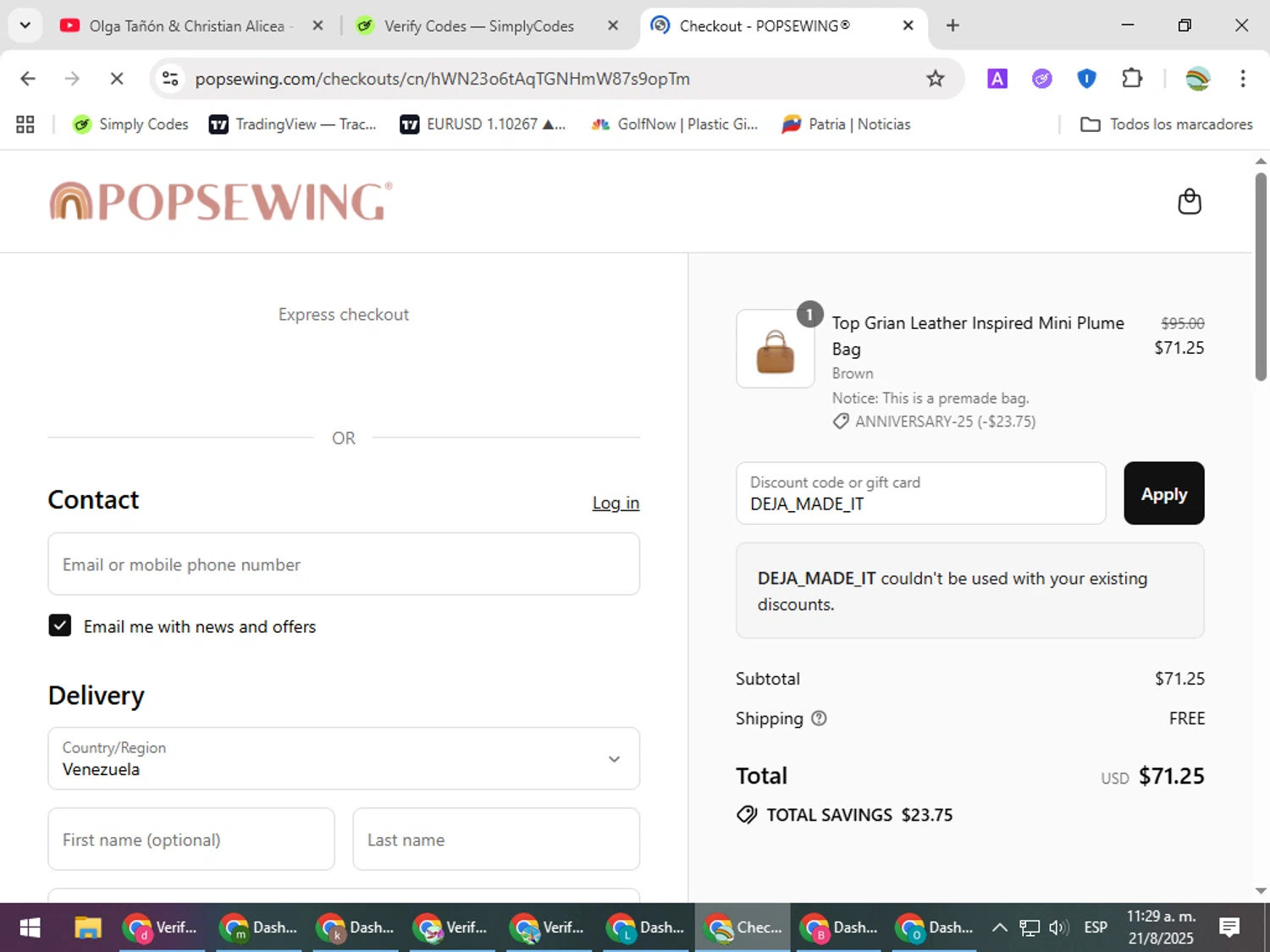Open File Explorer from the taskbar
1270x952 pixels.
(87, 927)
